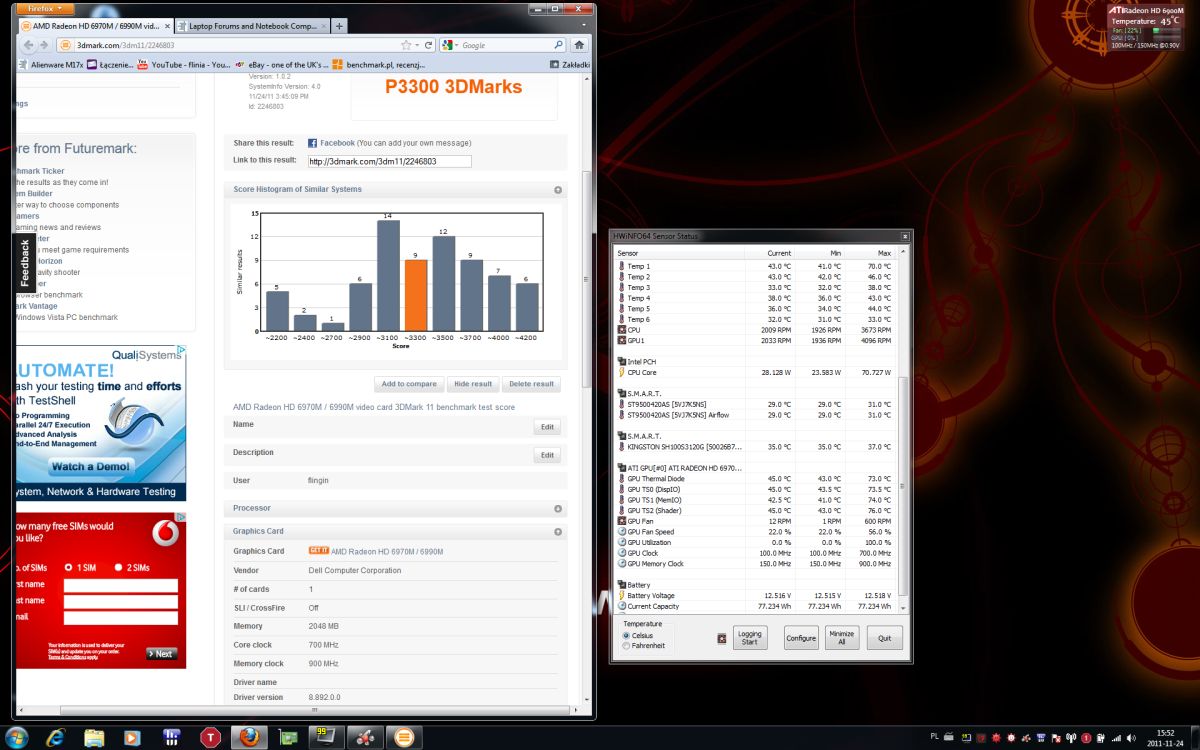Switch to the AMD Radeon HD 6970M tab
The height and width of the screenshot is (750, 1200).
(x=95, y=25)
